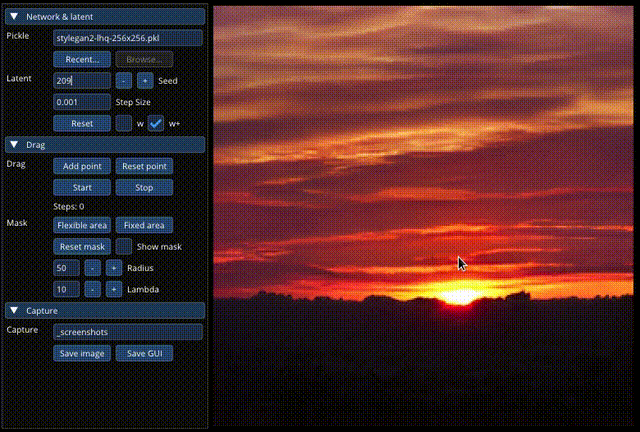
Task: Click the Browse... button
Action: click(x=144, y=59)
